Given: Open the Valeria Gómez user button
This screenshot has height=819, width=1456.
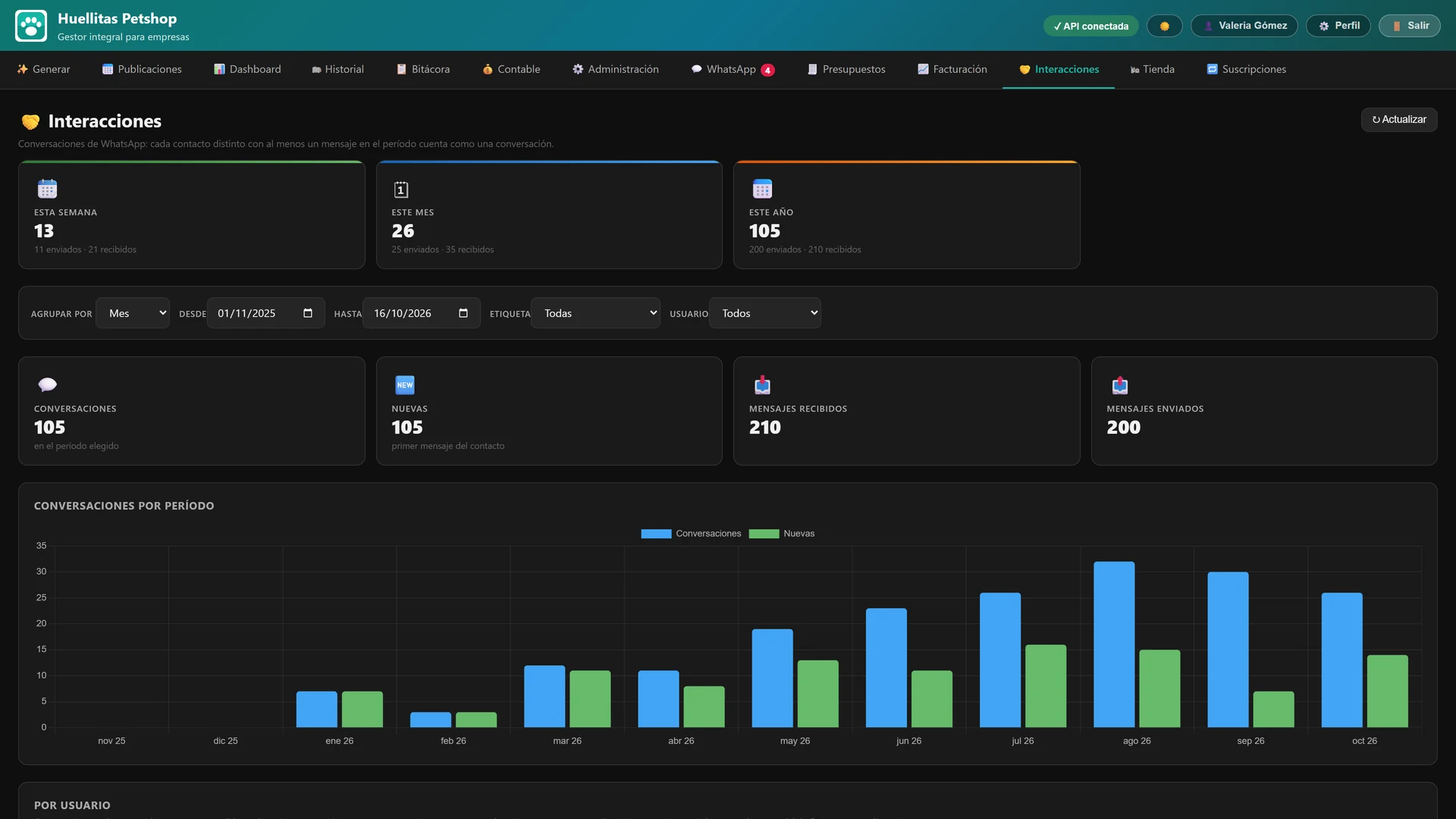Looking at the screenshot, I should (x=1244, y=26).
